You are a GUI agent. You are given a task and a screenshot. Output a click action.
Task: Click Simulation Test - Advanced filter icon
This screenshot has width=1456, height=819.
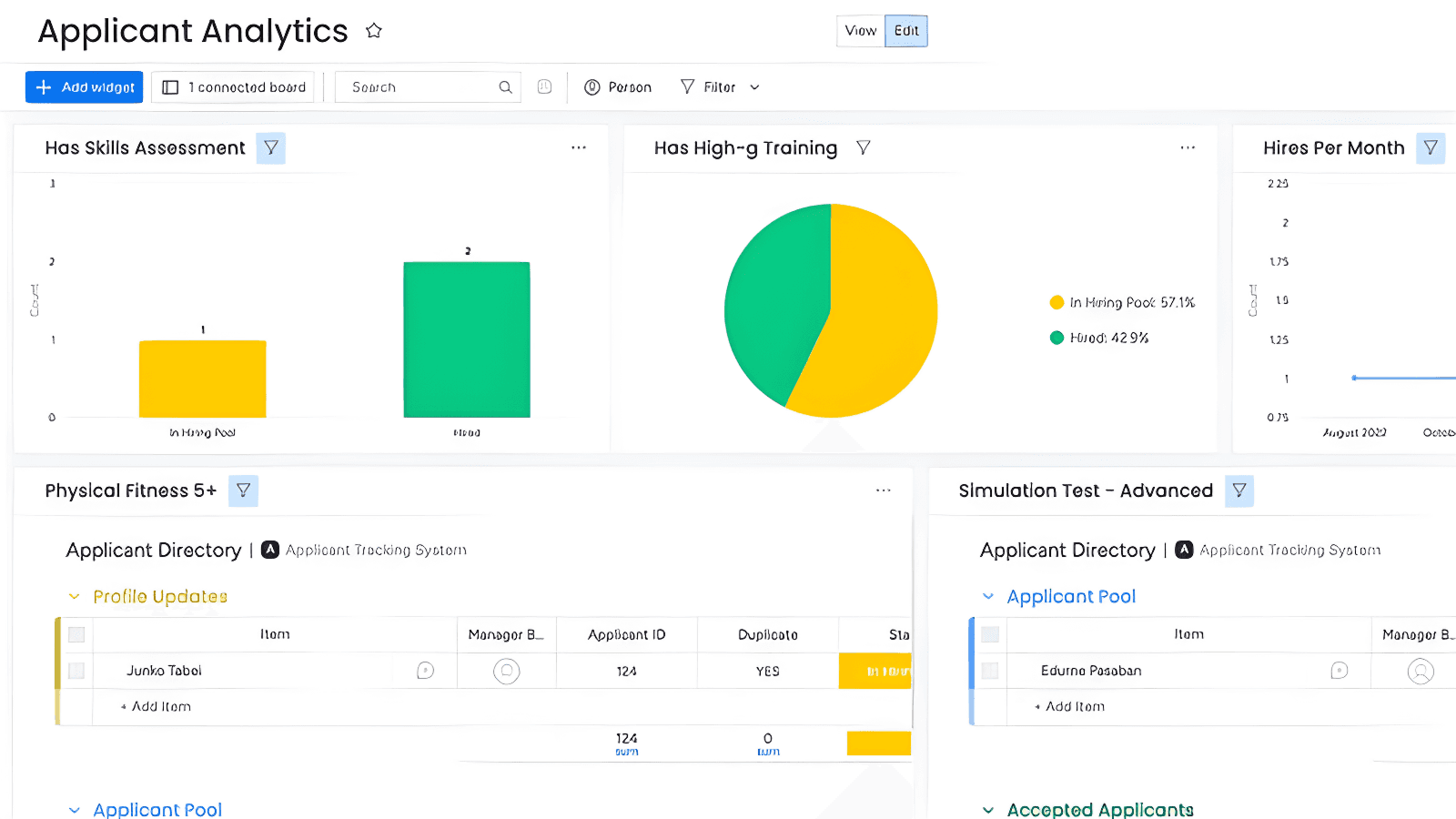pyautogui.click(x=1239, y=490)
